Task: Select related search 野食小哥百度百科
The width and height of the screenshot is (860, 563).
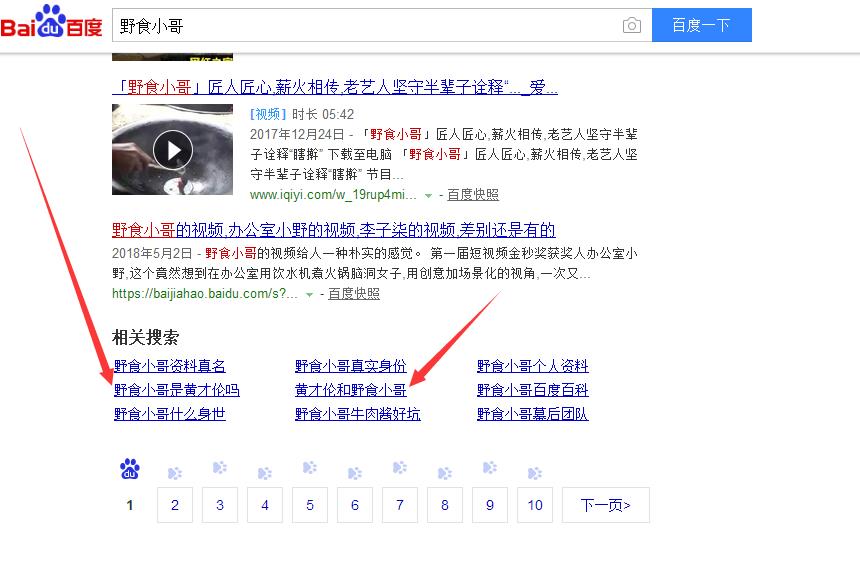Action: [533, 390]
